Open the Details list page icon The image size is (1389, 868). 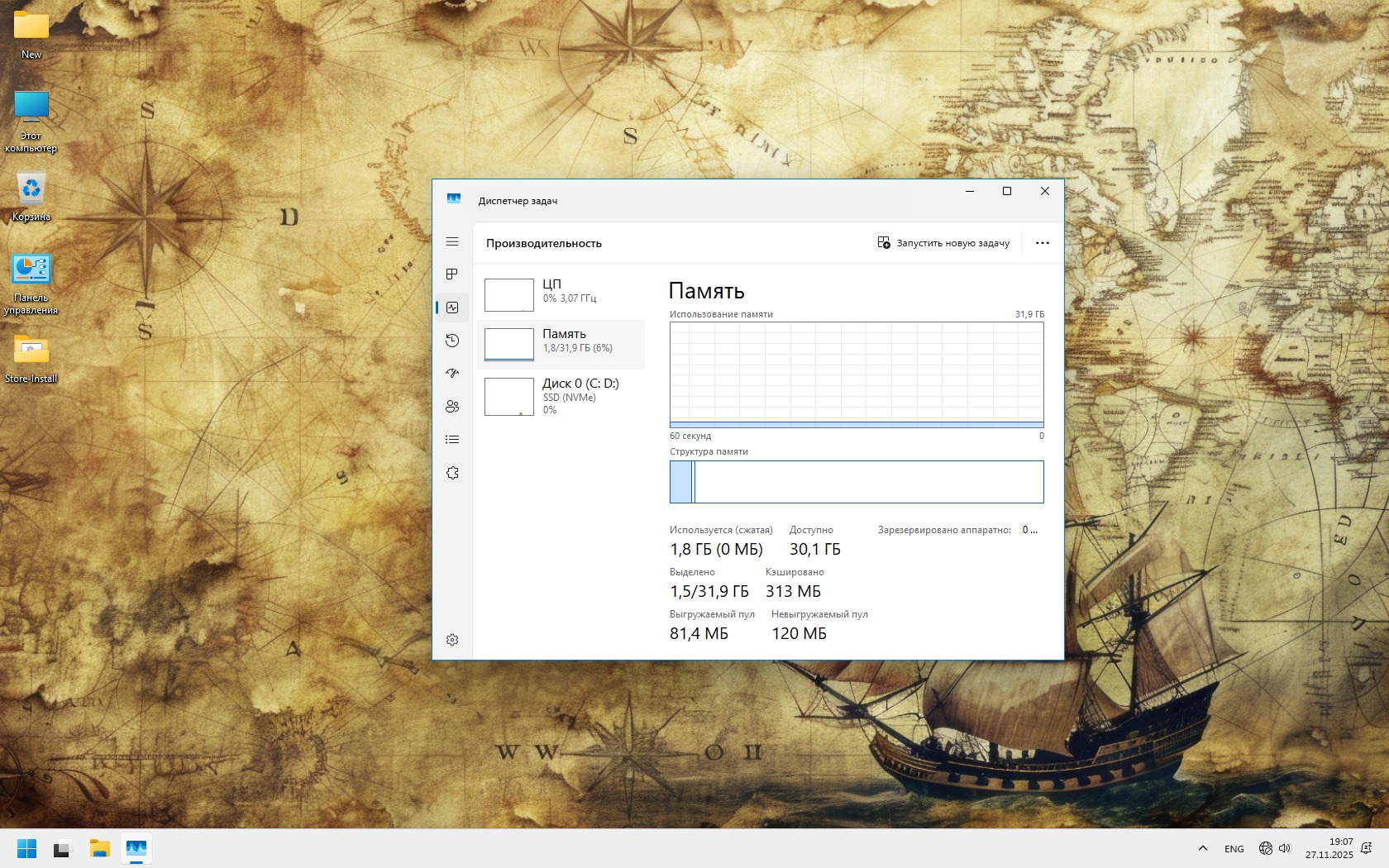[x=452, y=440]
